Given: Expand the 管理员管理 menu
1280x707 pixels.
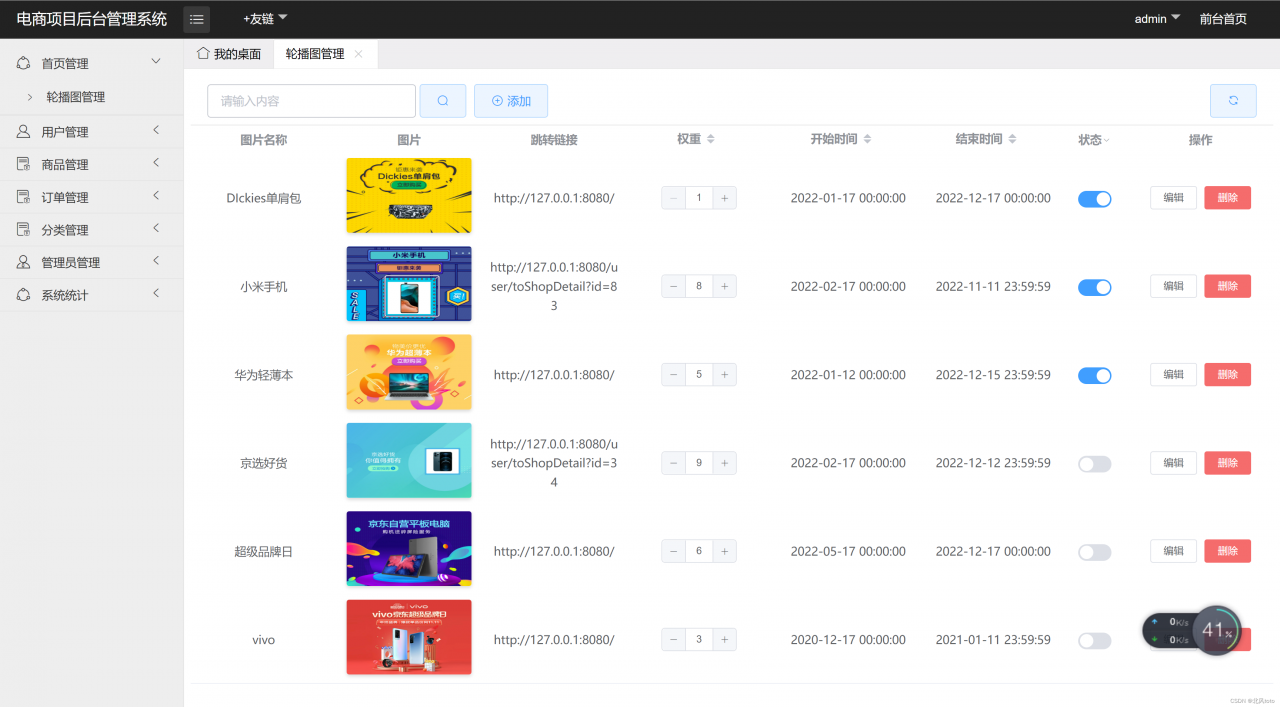Looking at the screenshot, I should pyautogui.click(x=156, y=261).
